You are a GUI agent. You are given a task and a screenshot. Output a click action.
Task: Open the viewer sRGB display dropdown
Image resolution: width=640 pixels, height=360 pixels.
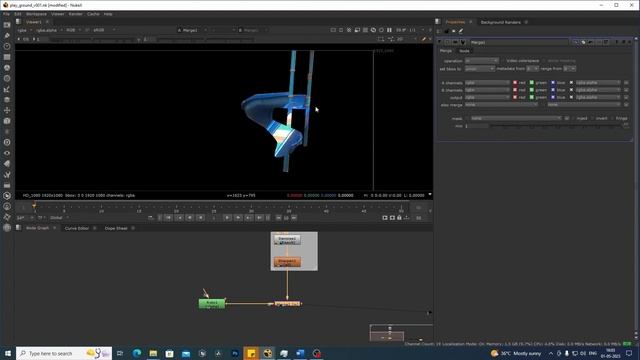point(104,30)
